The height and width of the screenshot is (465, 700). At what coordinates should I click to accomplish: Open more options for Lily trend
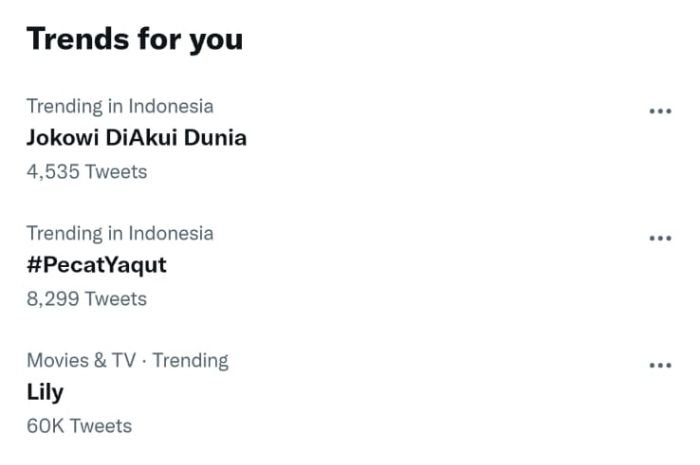click(660, 365)
